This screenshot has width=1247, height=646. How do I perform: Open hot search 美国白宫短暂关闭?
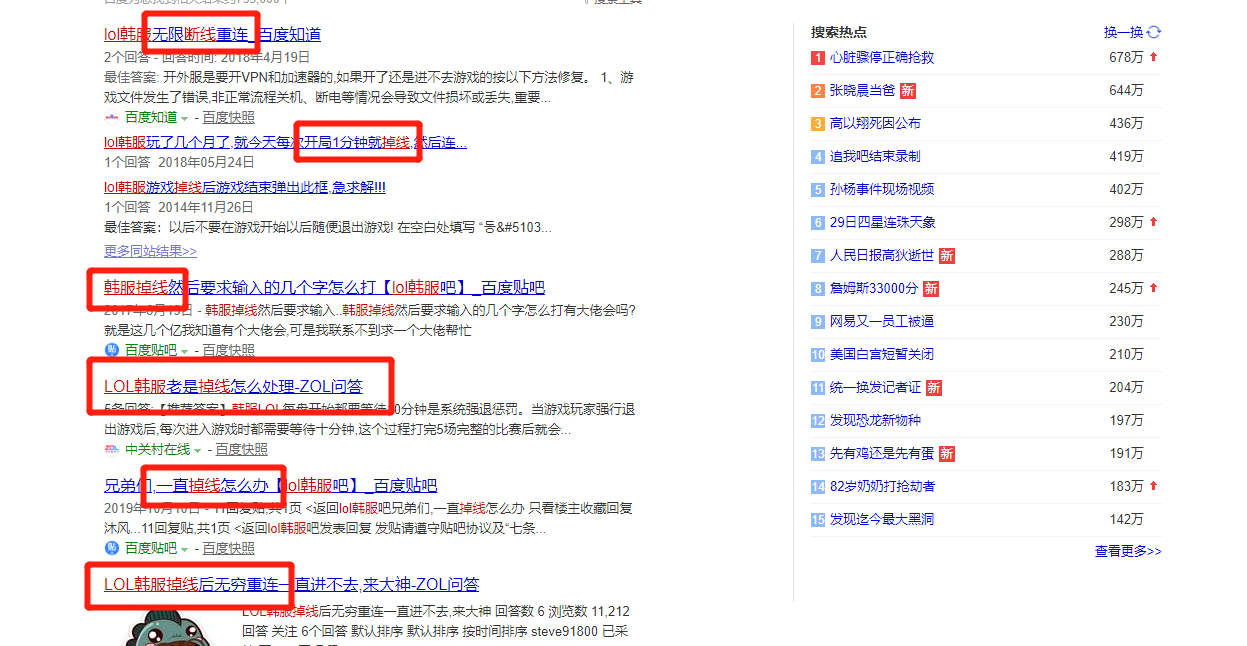[x=882, y=355]
